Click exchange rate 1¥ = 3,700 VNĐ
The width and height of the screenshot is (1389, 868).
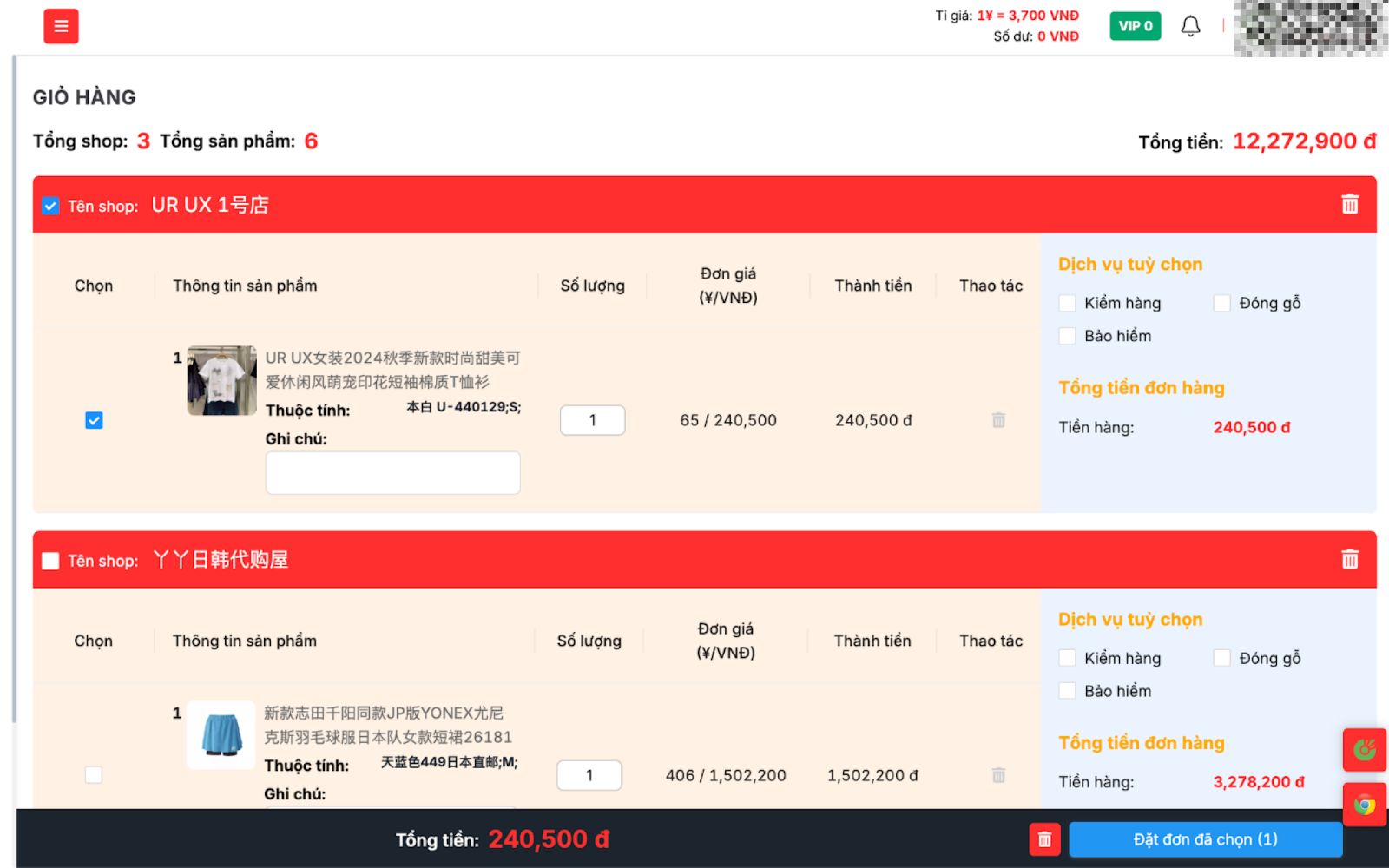1028,16
